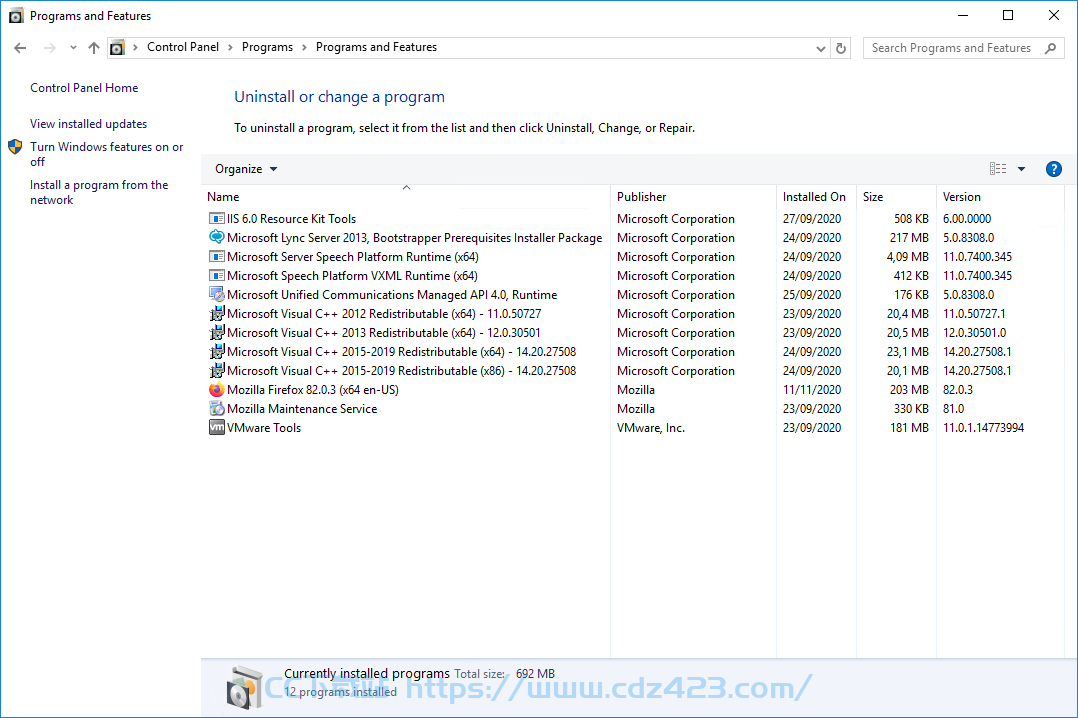
Task: Click the Mozilla Maintenance Service icon
Action: [217, 409]
